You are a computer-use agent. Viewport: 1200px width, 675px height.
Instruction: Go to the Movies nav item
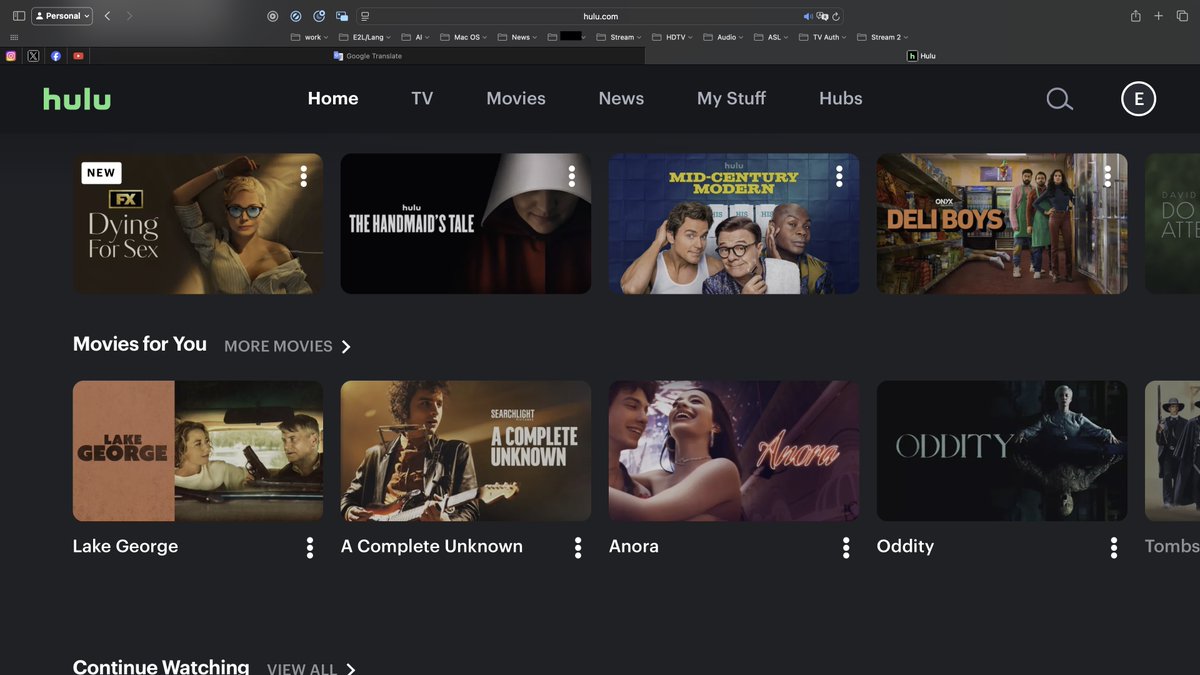point(516,98)
